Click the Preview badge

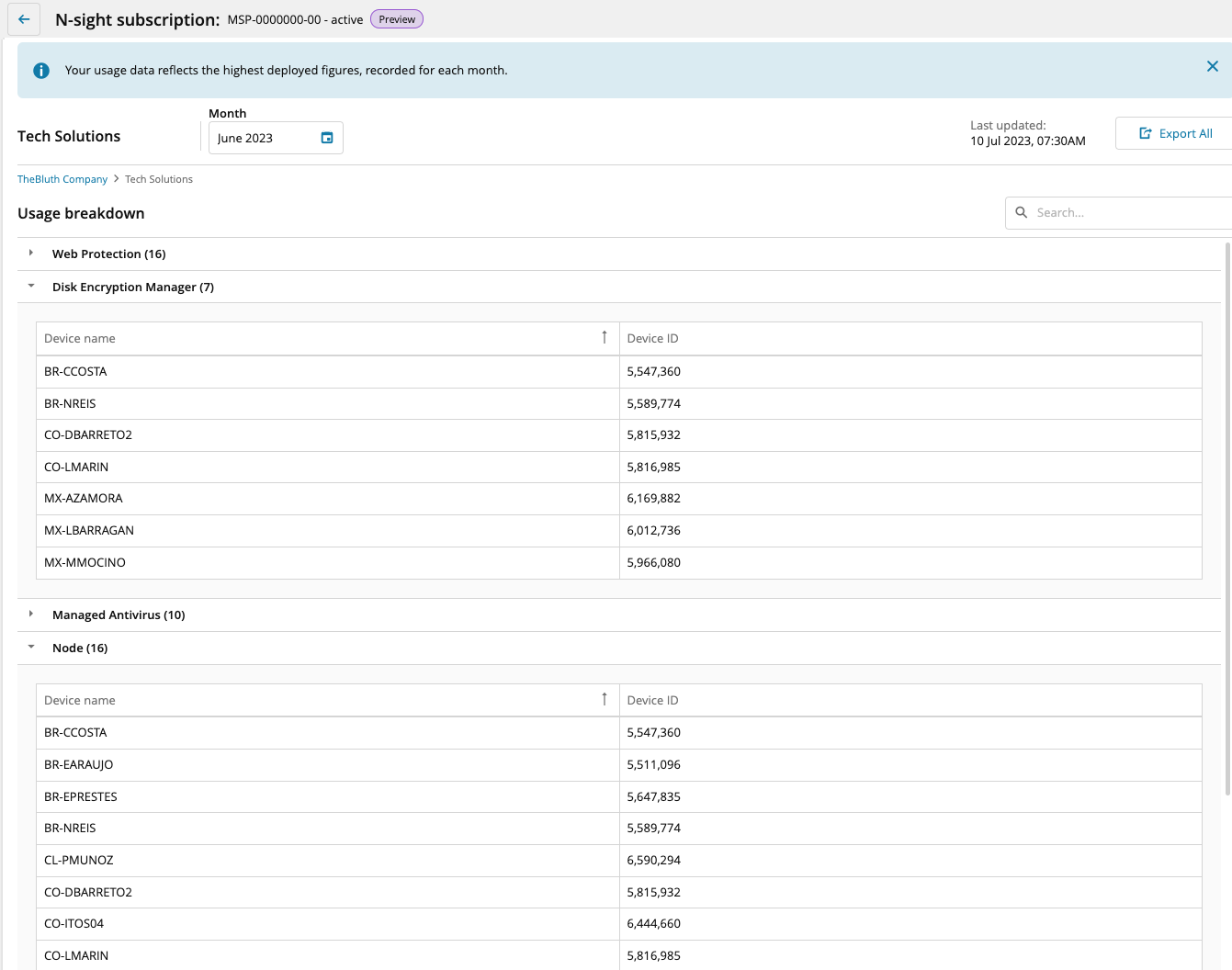397,19
